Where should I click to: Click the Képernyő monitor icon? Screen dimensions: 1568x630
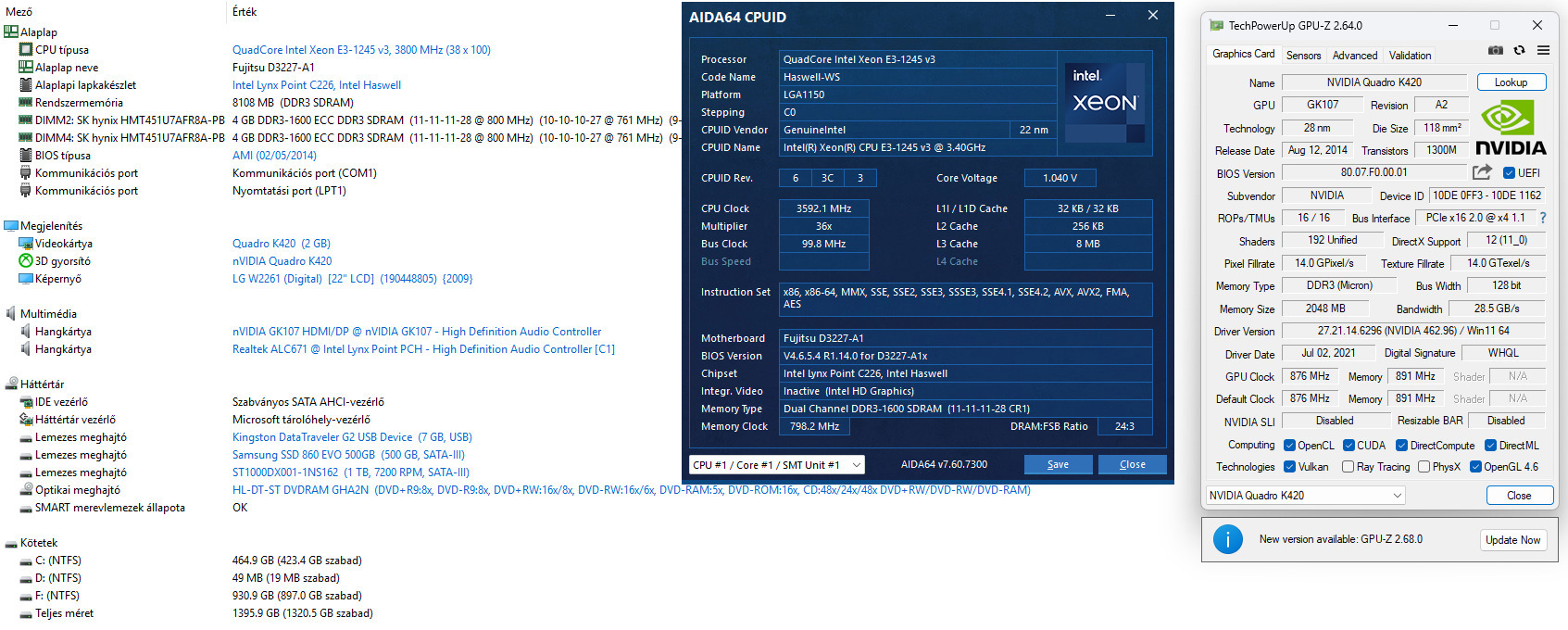(x=26, y=278)
